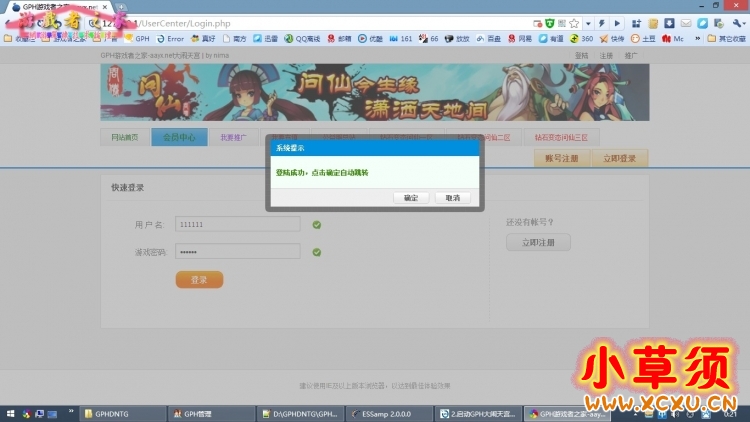Viewport: 750px width, 422px height.
Task: Switch to ESSamp 2.0.0.0 taskbar window
Action: pyautogui.click(x=386, y=413)
